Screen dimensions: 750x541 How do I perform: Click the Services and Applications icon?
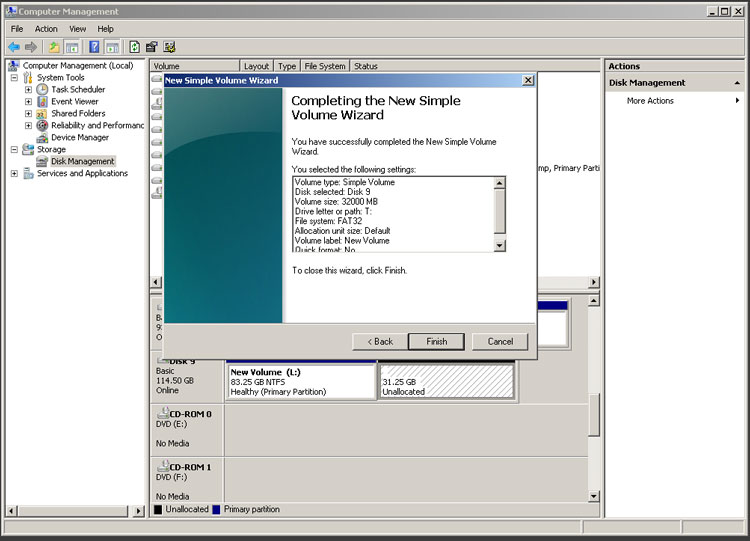pyautogui.click(x=28, y=173)
